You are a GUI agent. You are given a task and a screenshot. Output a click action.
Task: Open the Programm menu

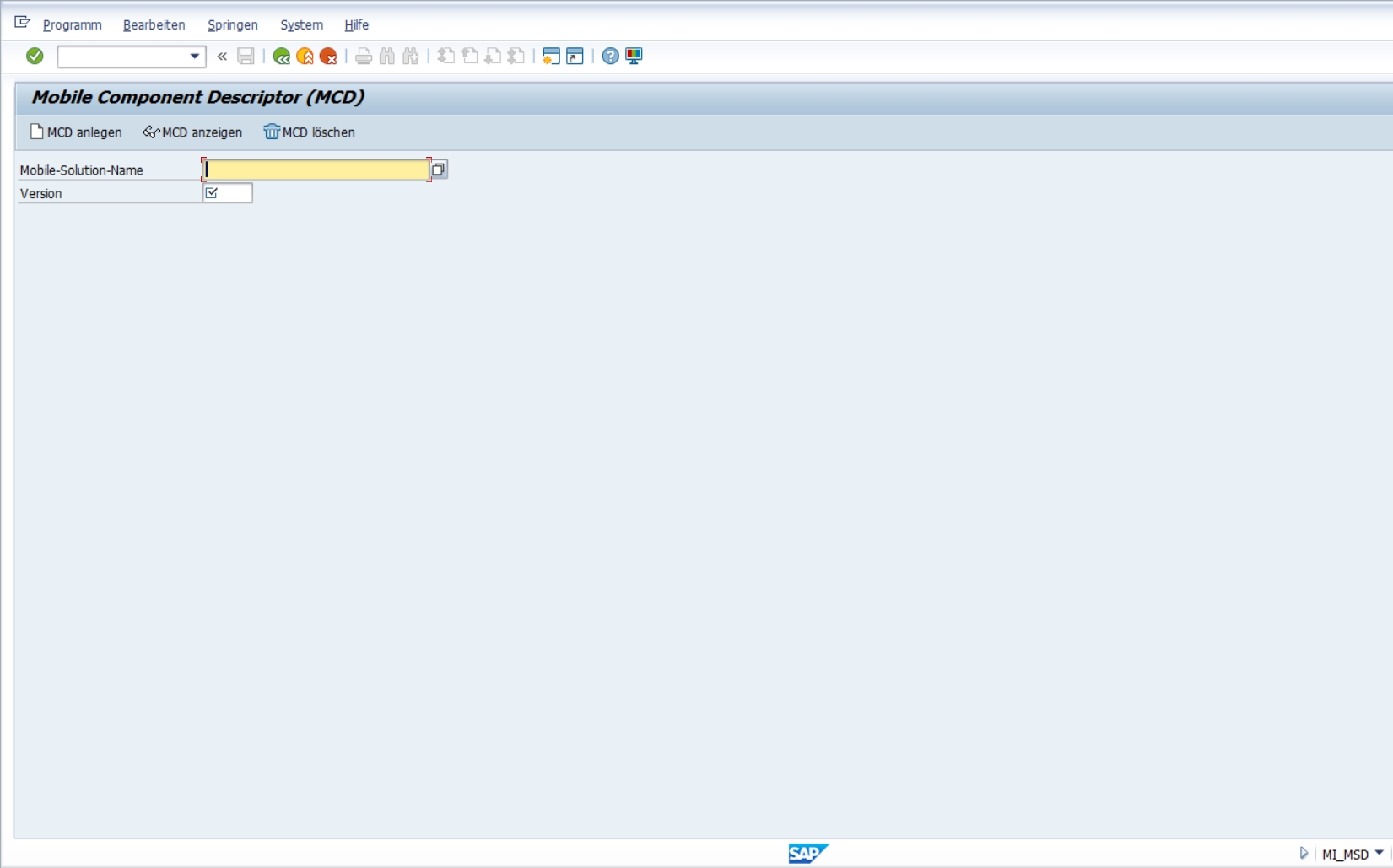pyautogui.click(x=73, y=25)
